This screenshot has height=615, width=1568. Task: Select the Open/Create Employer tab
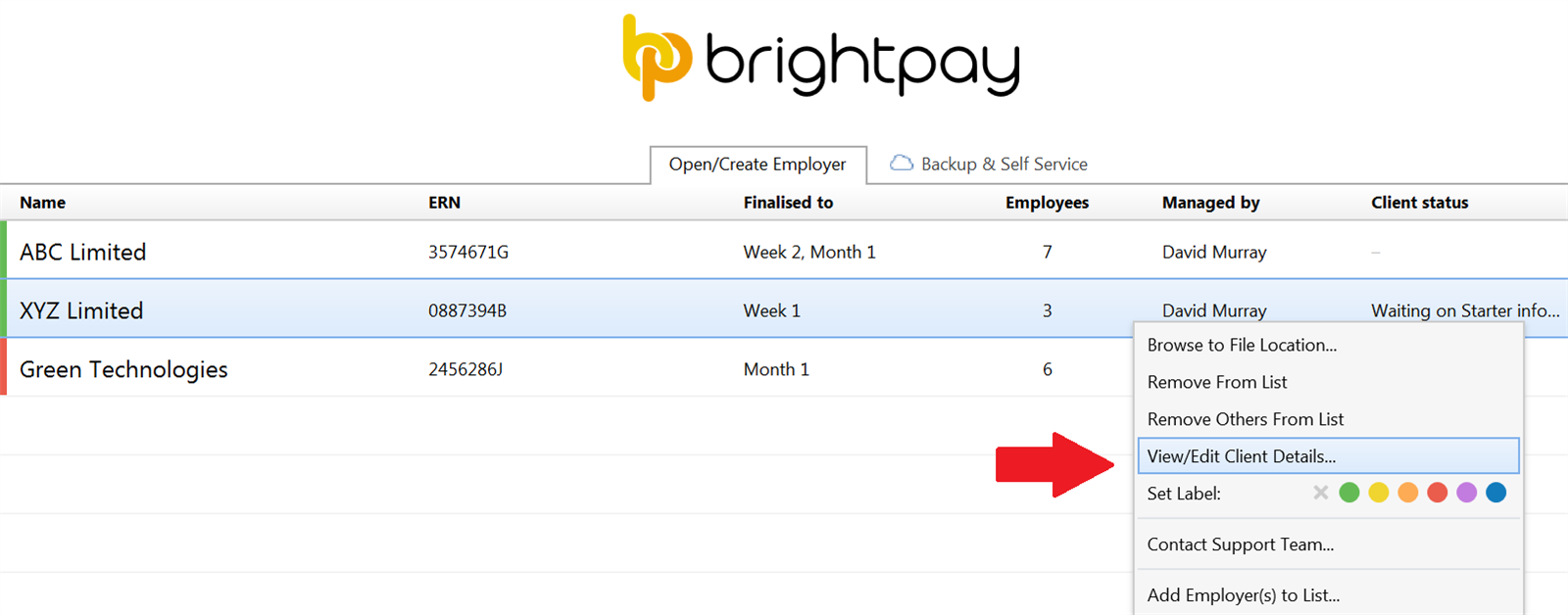coord(758,165)
